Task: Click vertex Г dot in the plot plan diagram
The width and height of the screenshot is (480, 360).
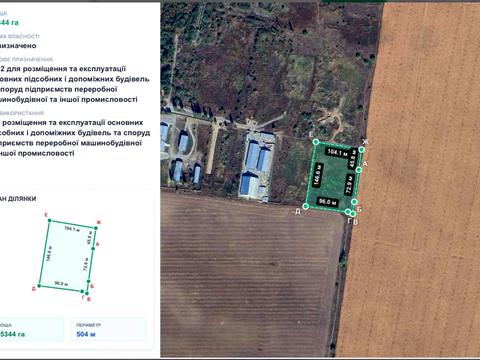Action: pyautogui.click(x=82, y=292)
